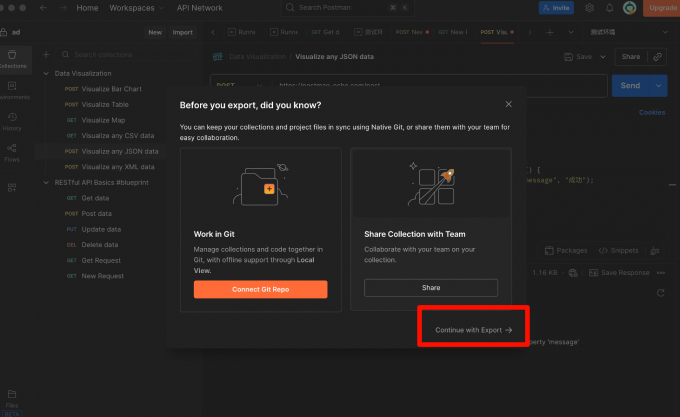Switch to the GET New I tab

pyautogui.click(x=453, y=32)
